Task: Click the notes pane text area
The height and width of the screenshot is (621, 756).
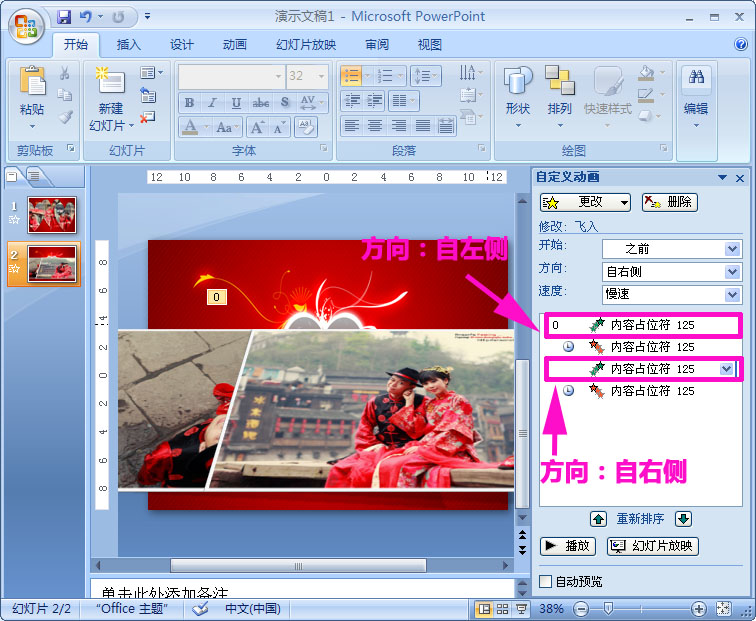Action: [302, 588]
